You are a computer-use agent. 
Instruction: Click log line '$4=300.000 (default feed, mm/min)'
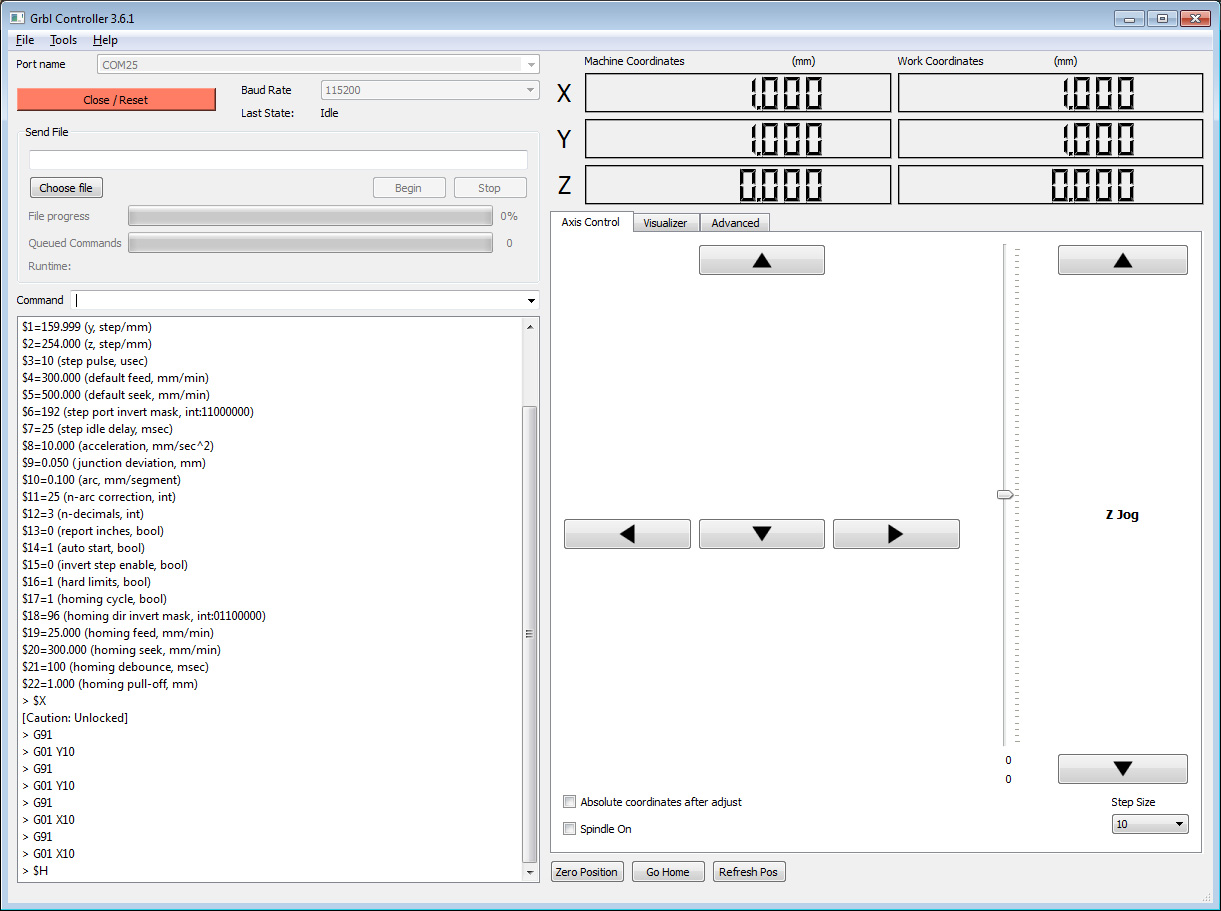click(x=115, y=378)
